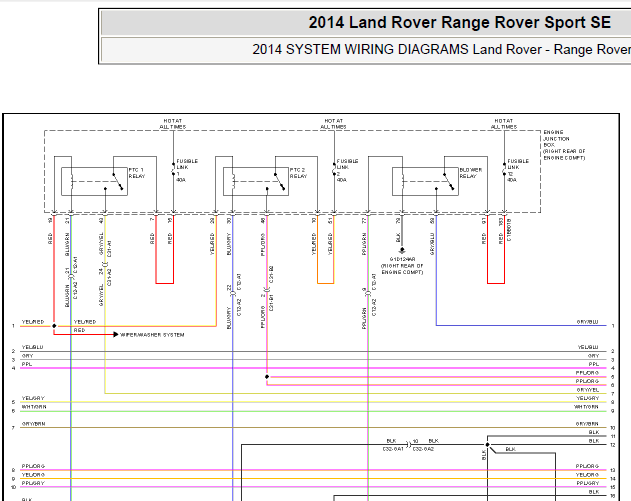Click the horizontal "GRY/BLU" label on blue wire

pyautogui.click(x=587, y=322)
